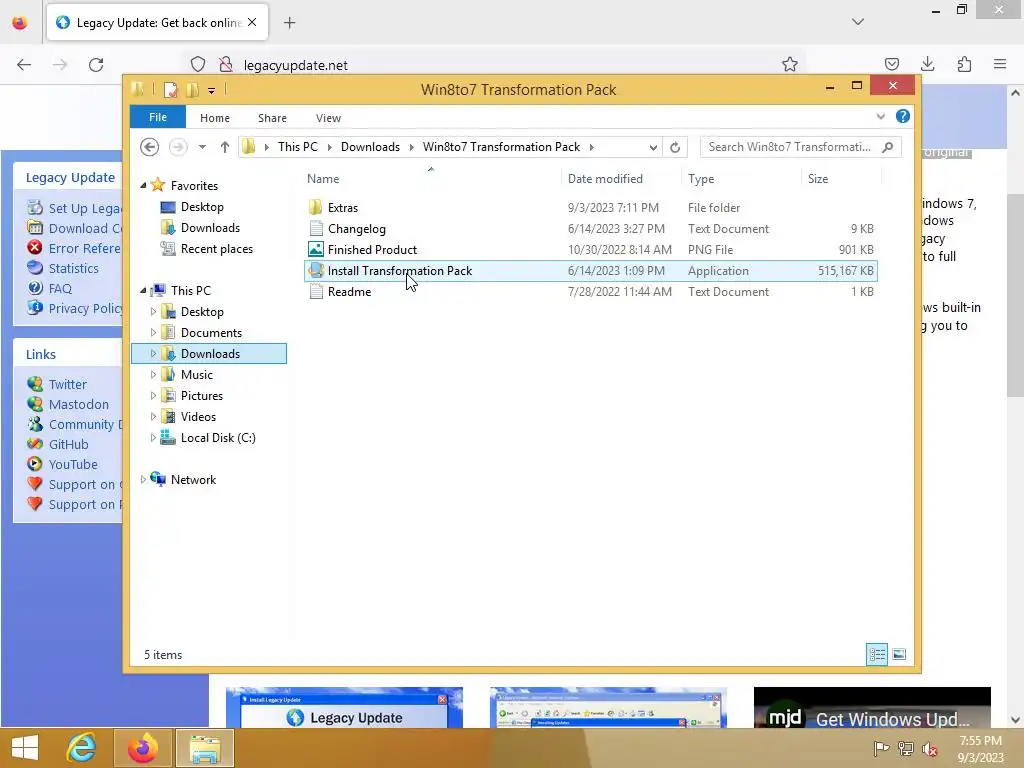Click File Explorer taskbar button

click(204, 748)
